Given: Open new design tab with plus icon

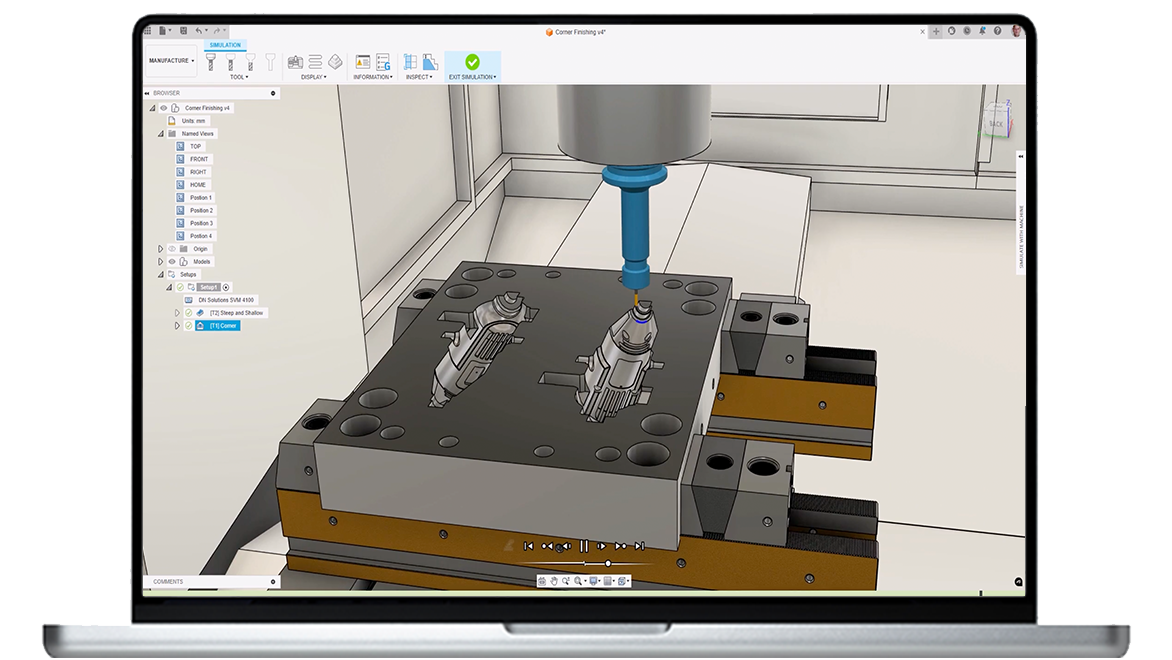Looking at the screenshot, I should 936,31.
